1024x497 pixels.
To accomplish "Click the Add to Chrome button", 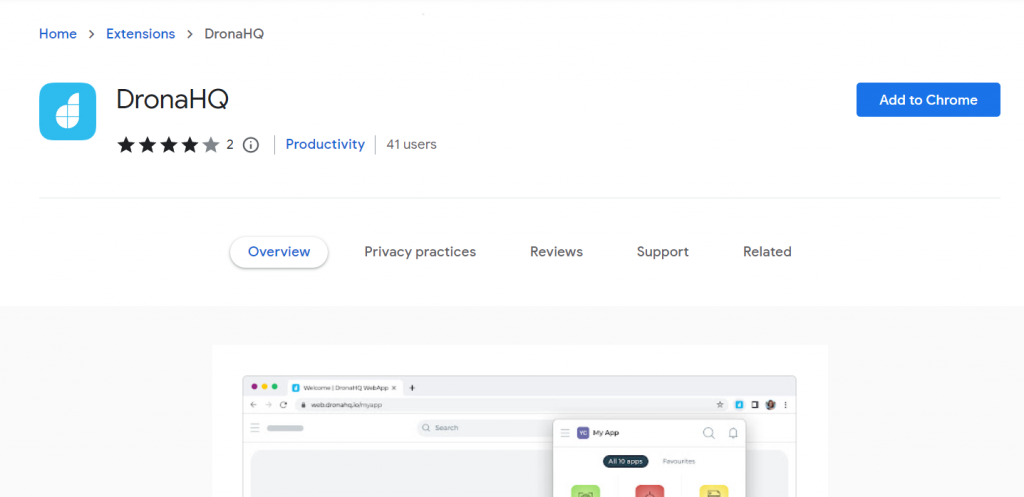I will [x=928, y=100].
